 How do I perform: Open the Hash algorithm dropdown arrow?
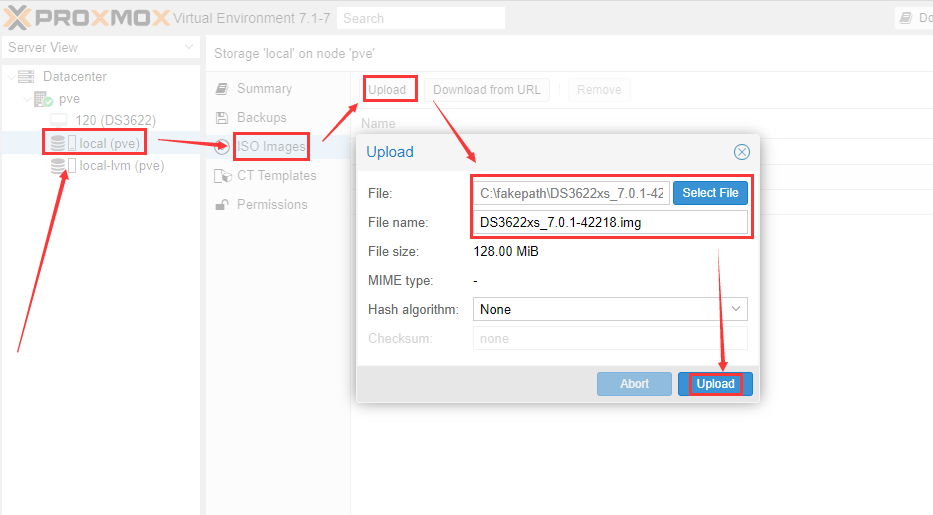(736, 309)
